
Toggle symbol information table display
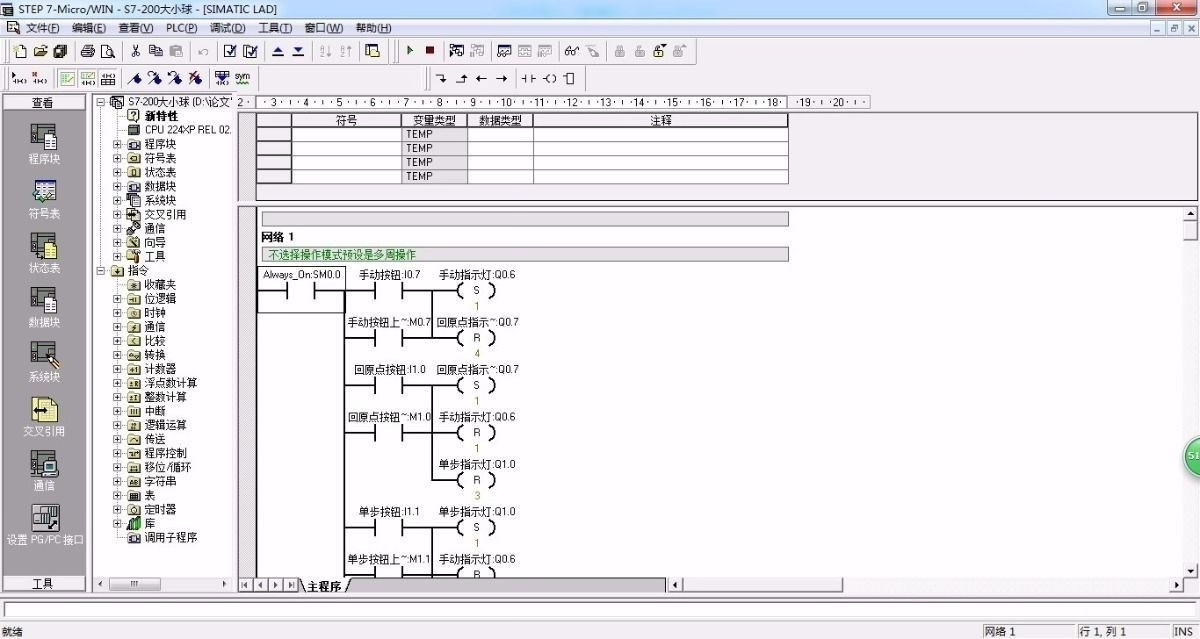click(107, 78)
